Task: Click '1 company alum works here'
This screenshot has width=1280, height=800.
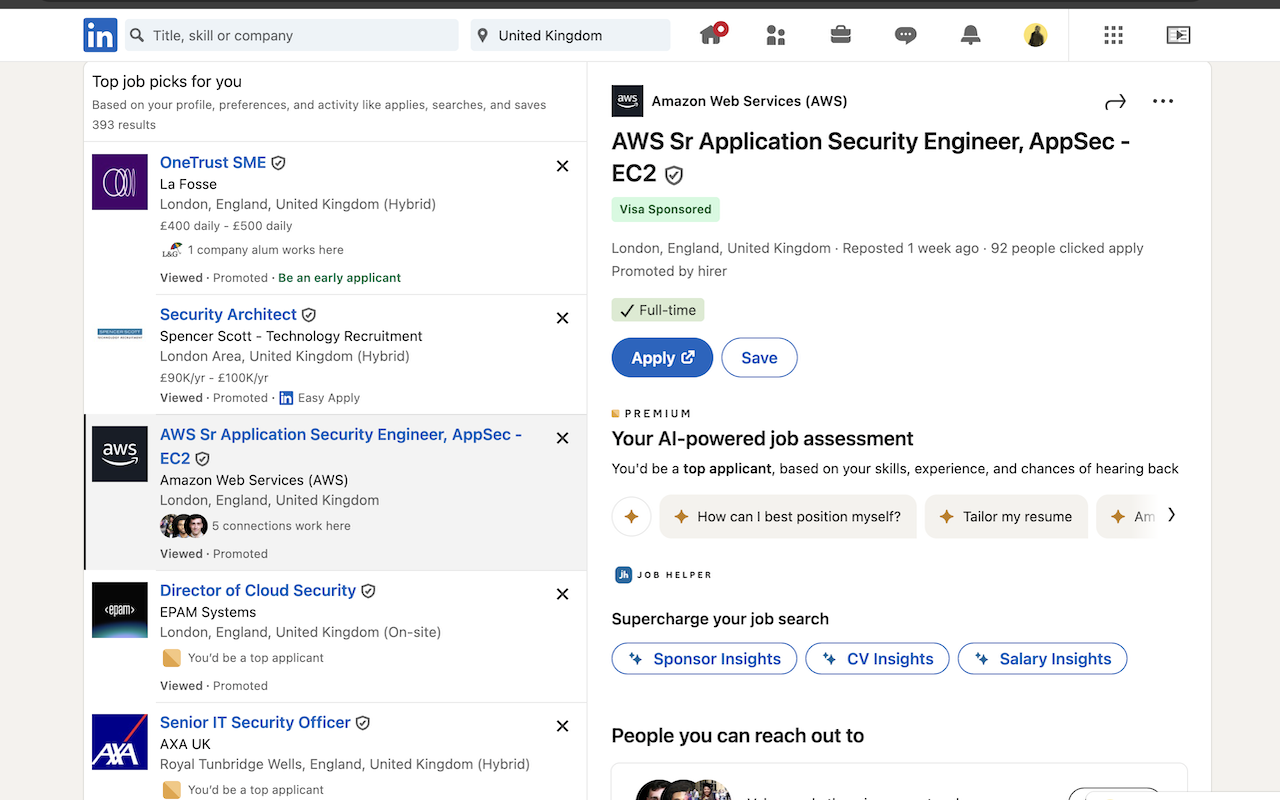Action: tap(265, 250)
